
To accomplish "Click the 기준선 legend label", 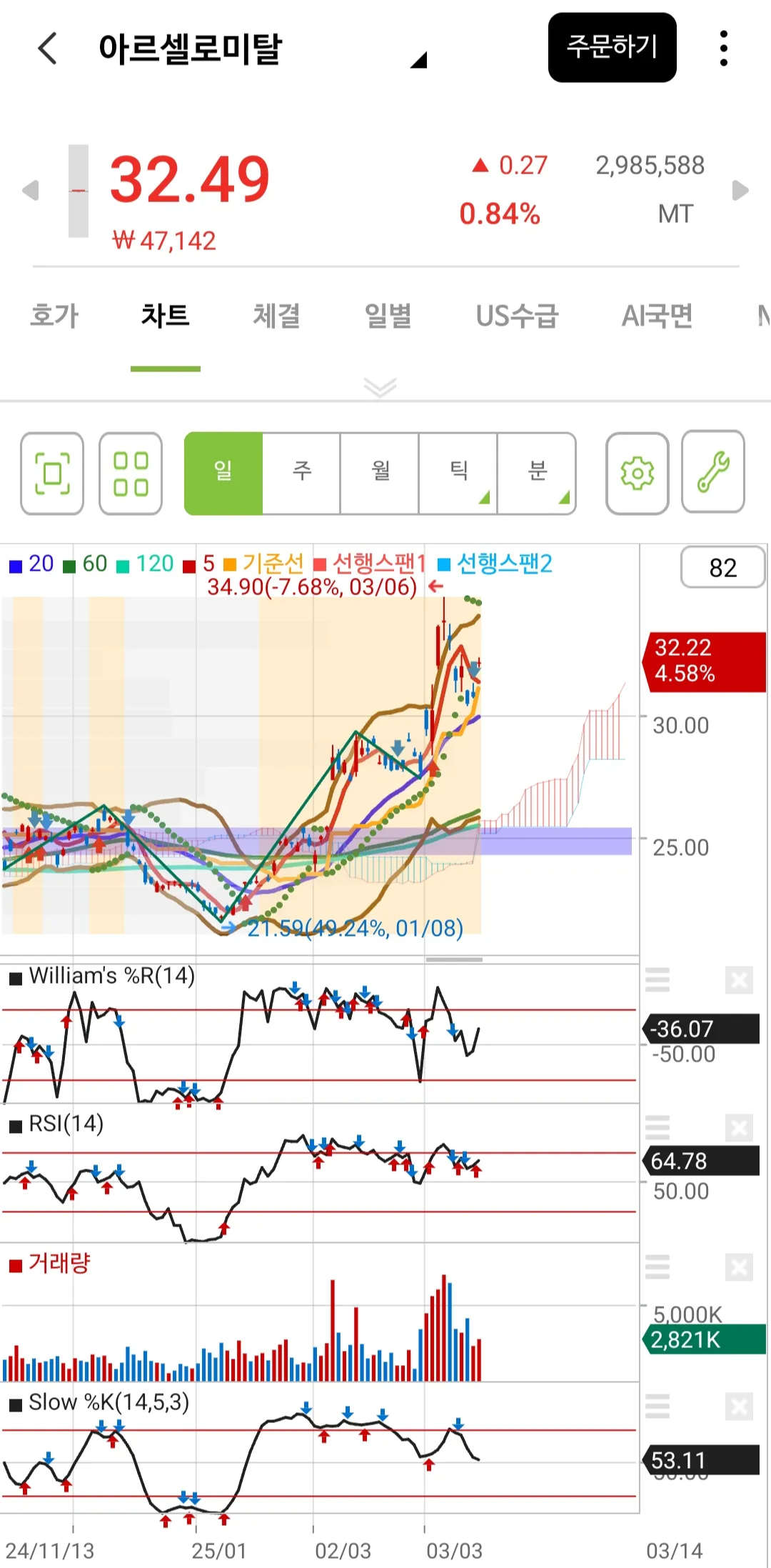I will [264, 564].
